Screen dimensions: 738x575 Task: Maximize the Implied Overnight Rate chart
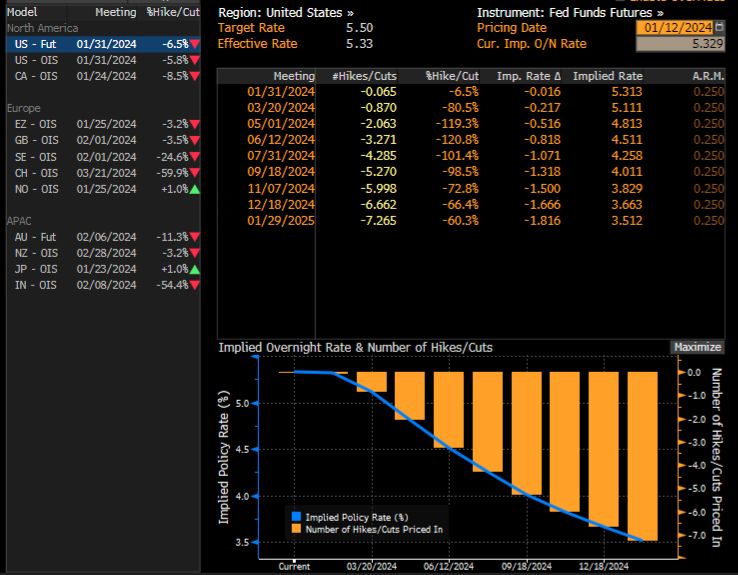pyautogui.click(x=697, y=347)
